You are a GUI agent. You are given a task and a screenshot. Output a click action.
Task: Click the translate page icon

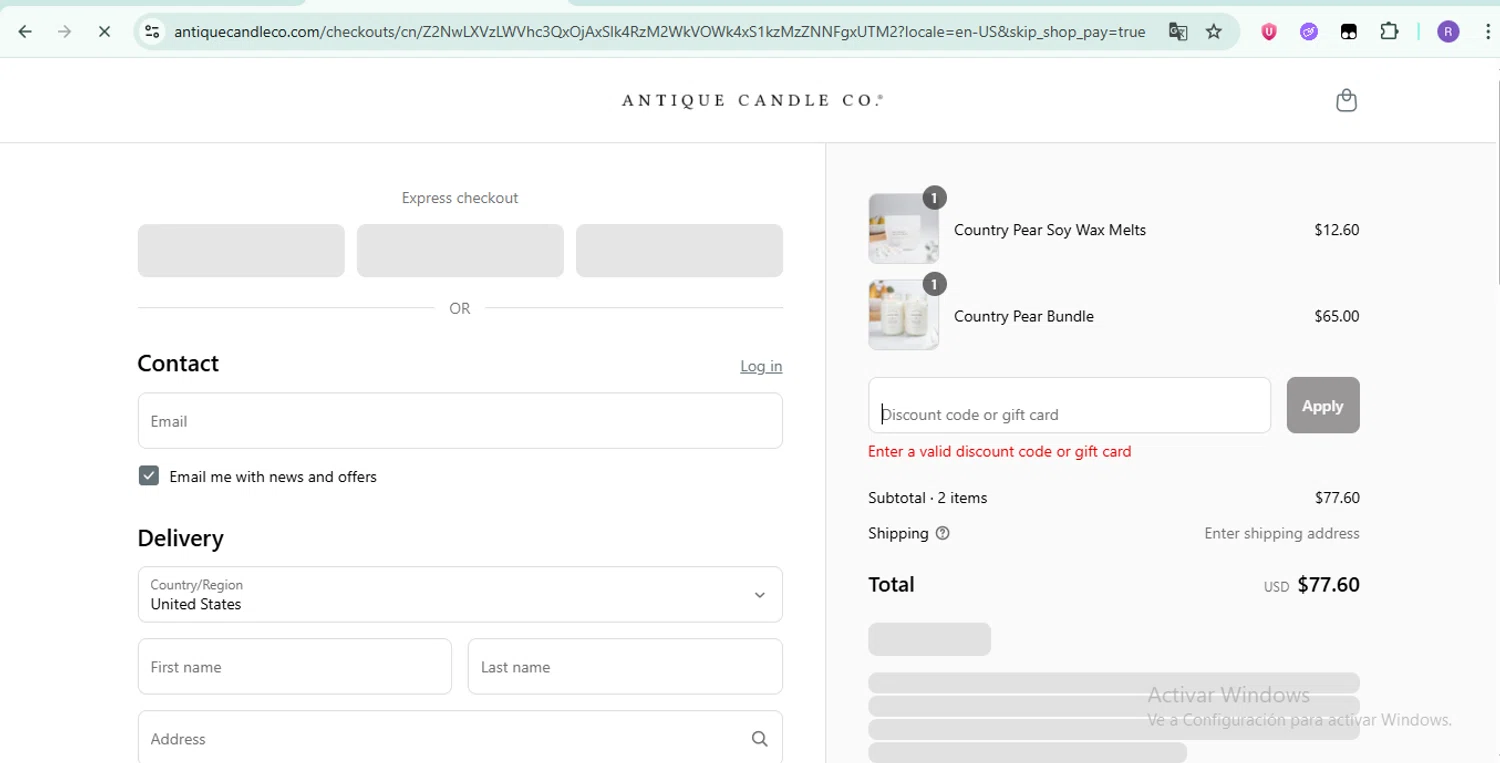[x=1178, y=32]
